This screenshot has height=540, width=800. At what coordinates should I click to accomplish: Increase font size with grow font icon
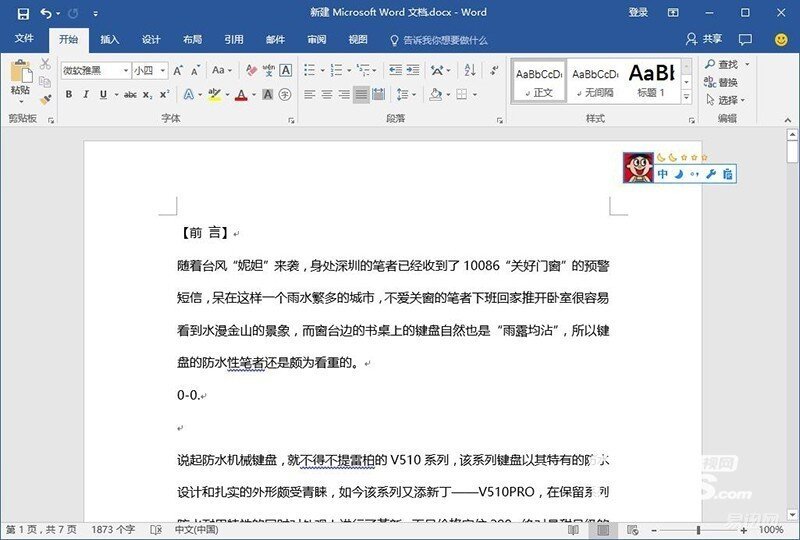point(178,70)
